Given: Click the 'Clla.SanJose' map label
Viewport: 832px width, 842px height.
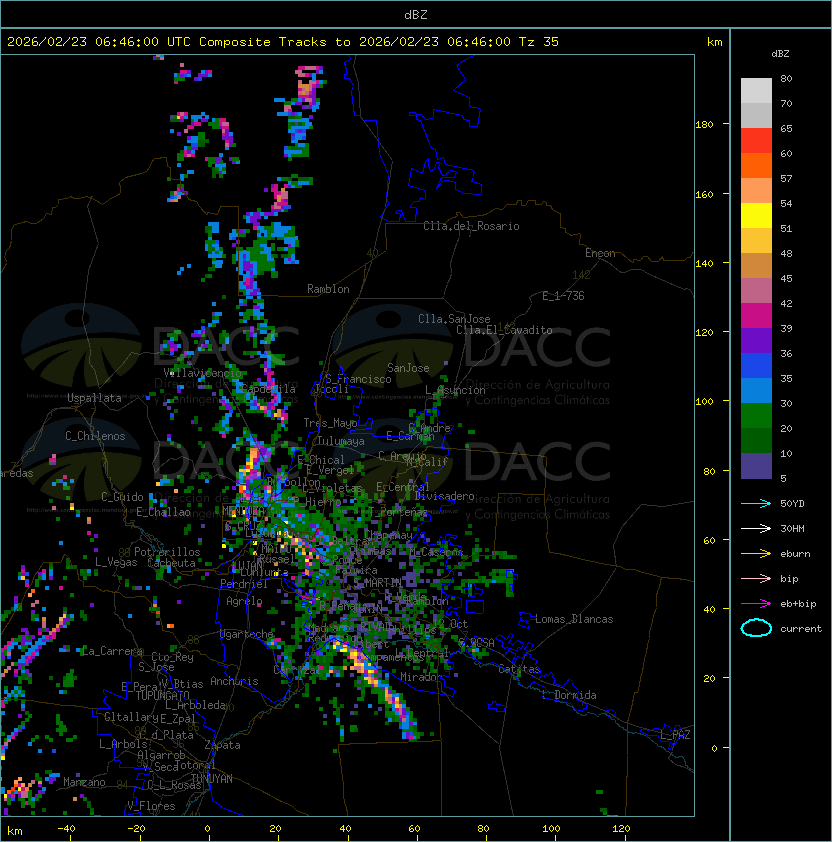Looking at the screenshot, I should 454,319.
